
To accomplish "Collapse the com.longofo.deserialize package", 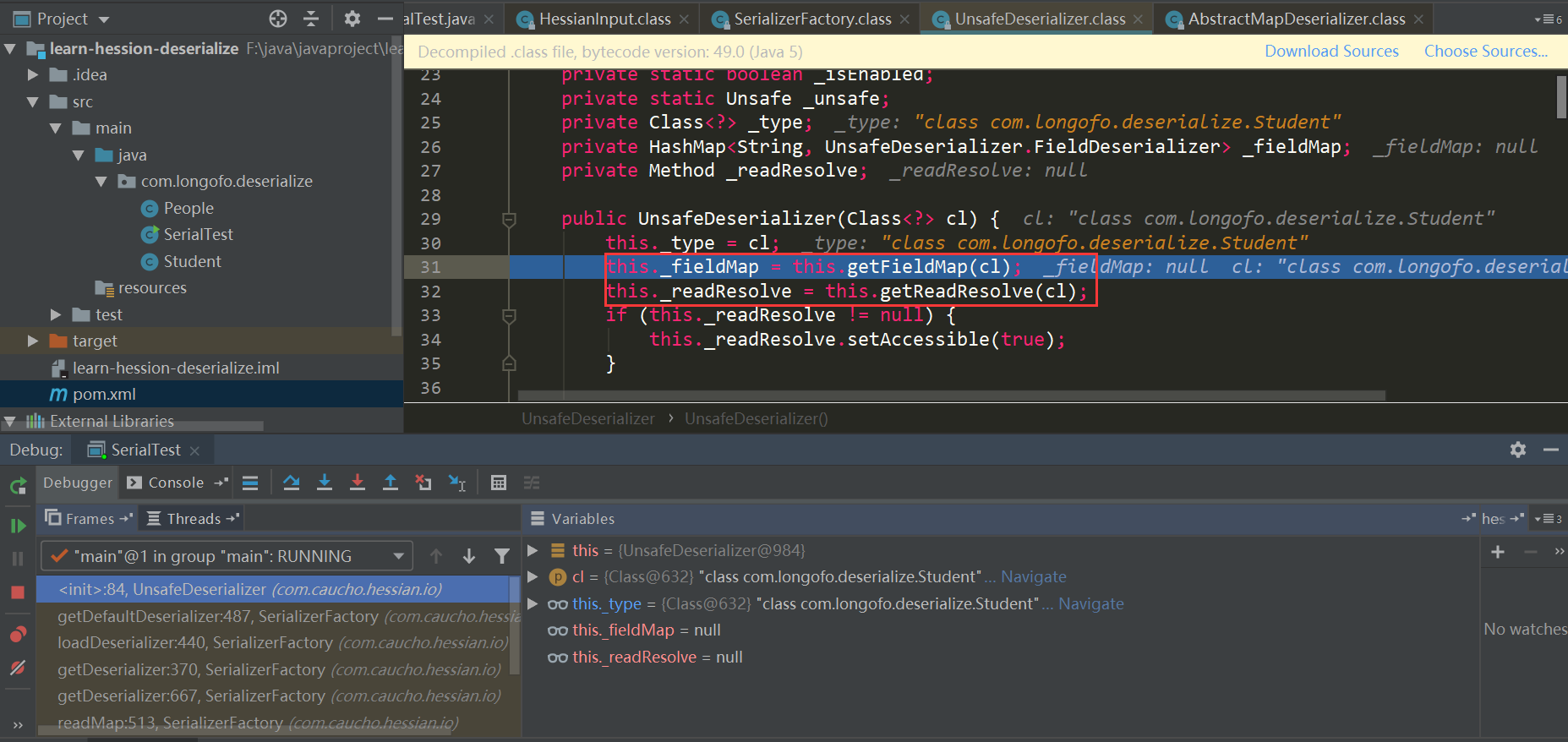I will point(101,182).
